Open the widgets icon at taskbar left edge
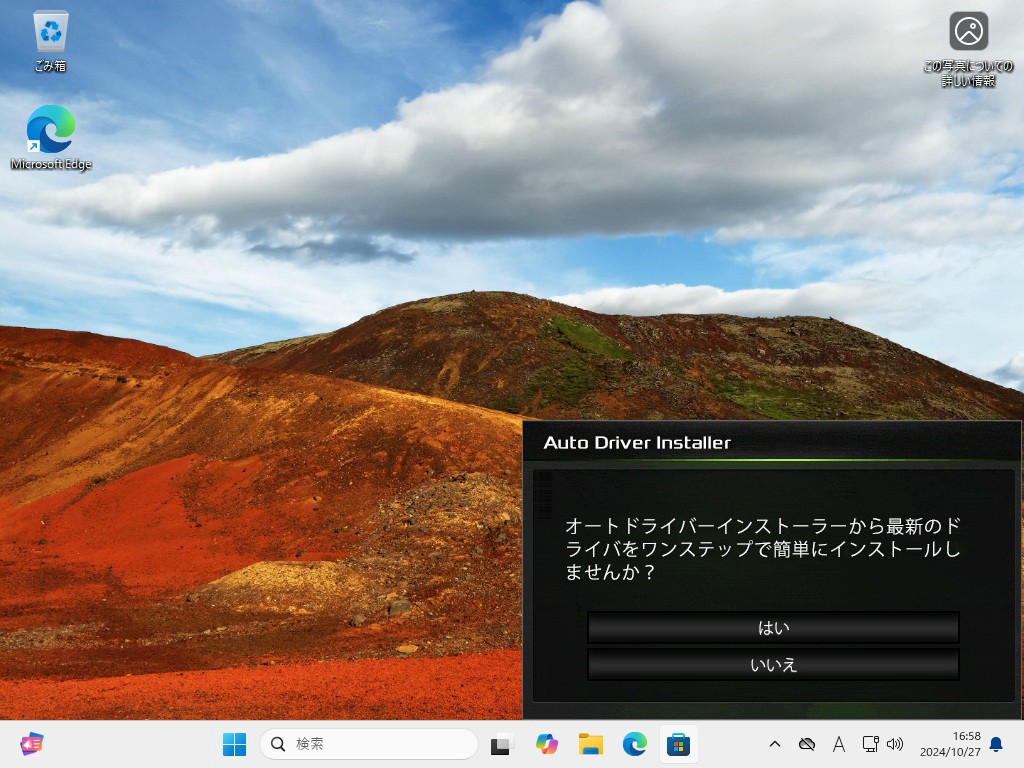Screen dimensions: 1024x768 [32, 744]
